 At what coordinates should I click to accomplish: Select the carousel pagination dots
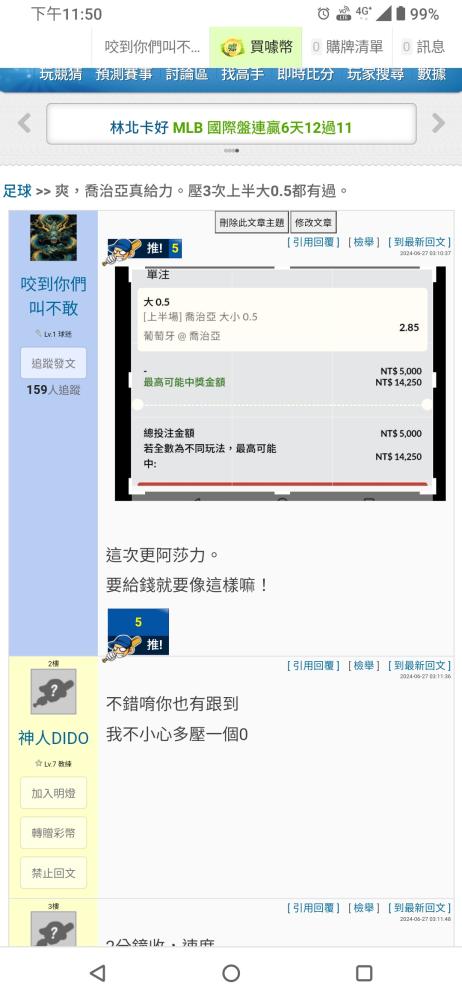pos(231,151)
